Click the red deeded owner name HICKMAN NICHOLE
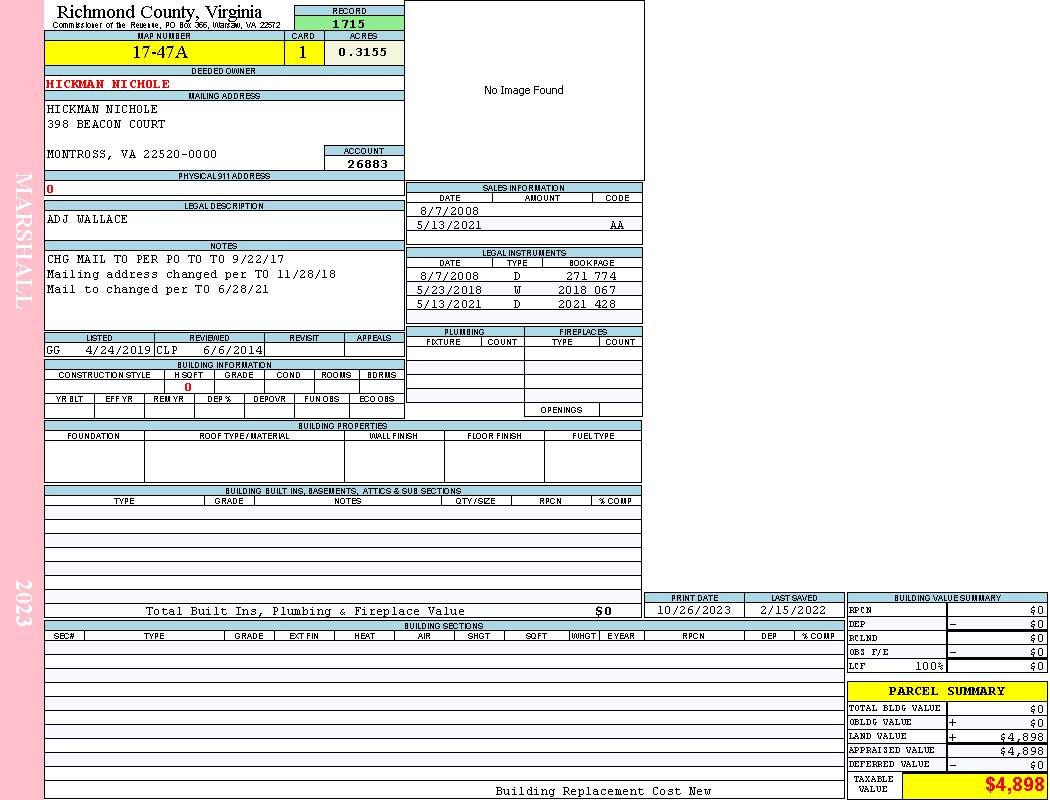 coord(108,84)
